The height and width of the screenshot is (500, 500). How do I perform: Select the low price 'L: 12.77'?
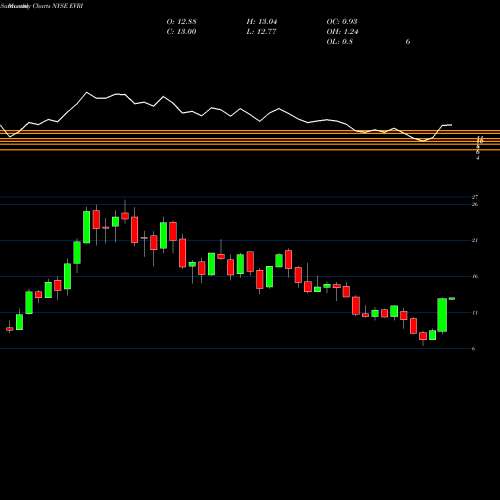[261, 32]
